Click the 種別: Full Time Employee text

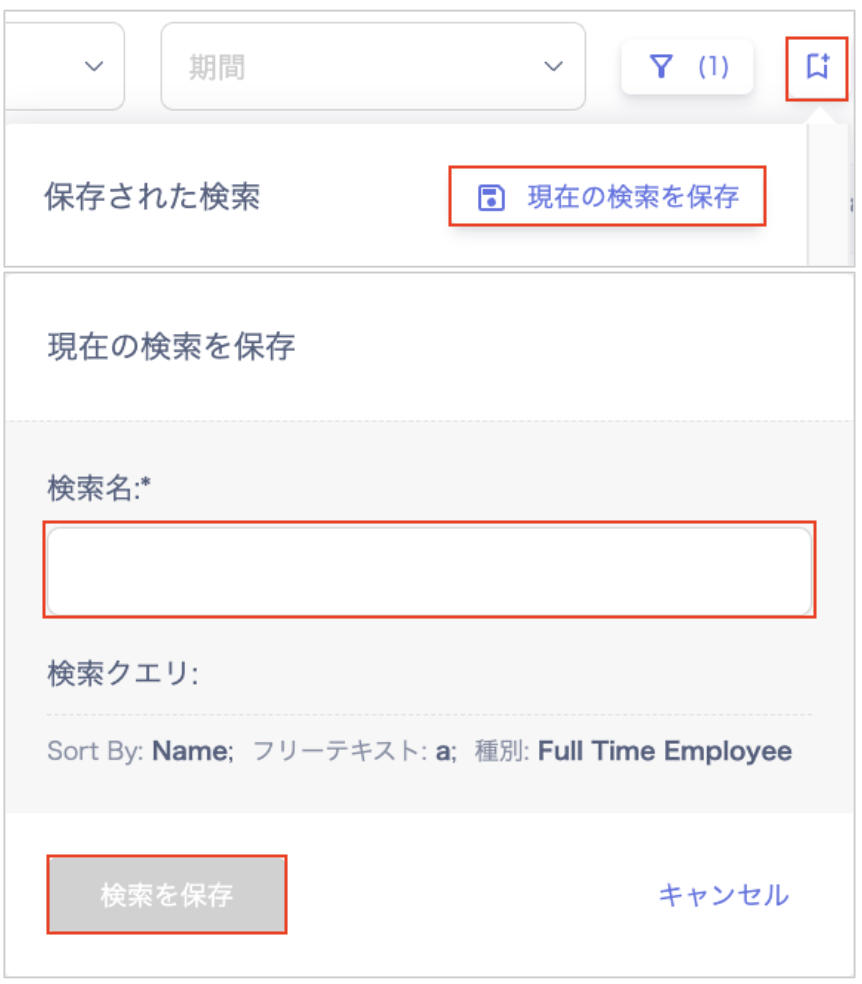pos(633,751)
